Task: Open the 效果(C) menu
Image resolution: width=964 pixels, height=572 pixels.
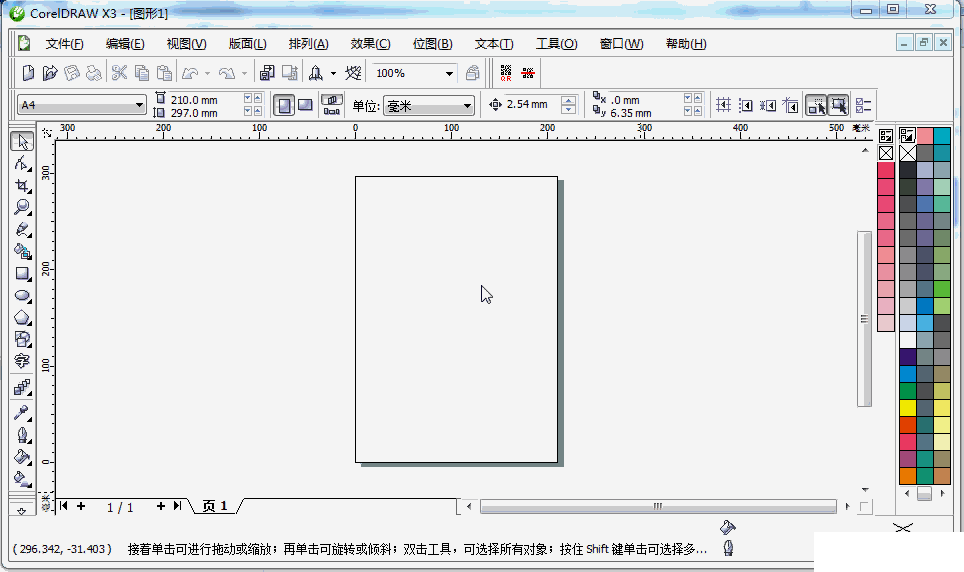Action: pos(370,44)
